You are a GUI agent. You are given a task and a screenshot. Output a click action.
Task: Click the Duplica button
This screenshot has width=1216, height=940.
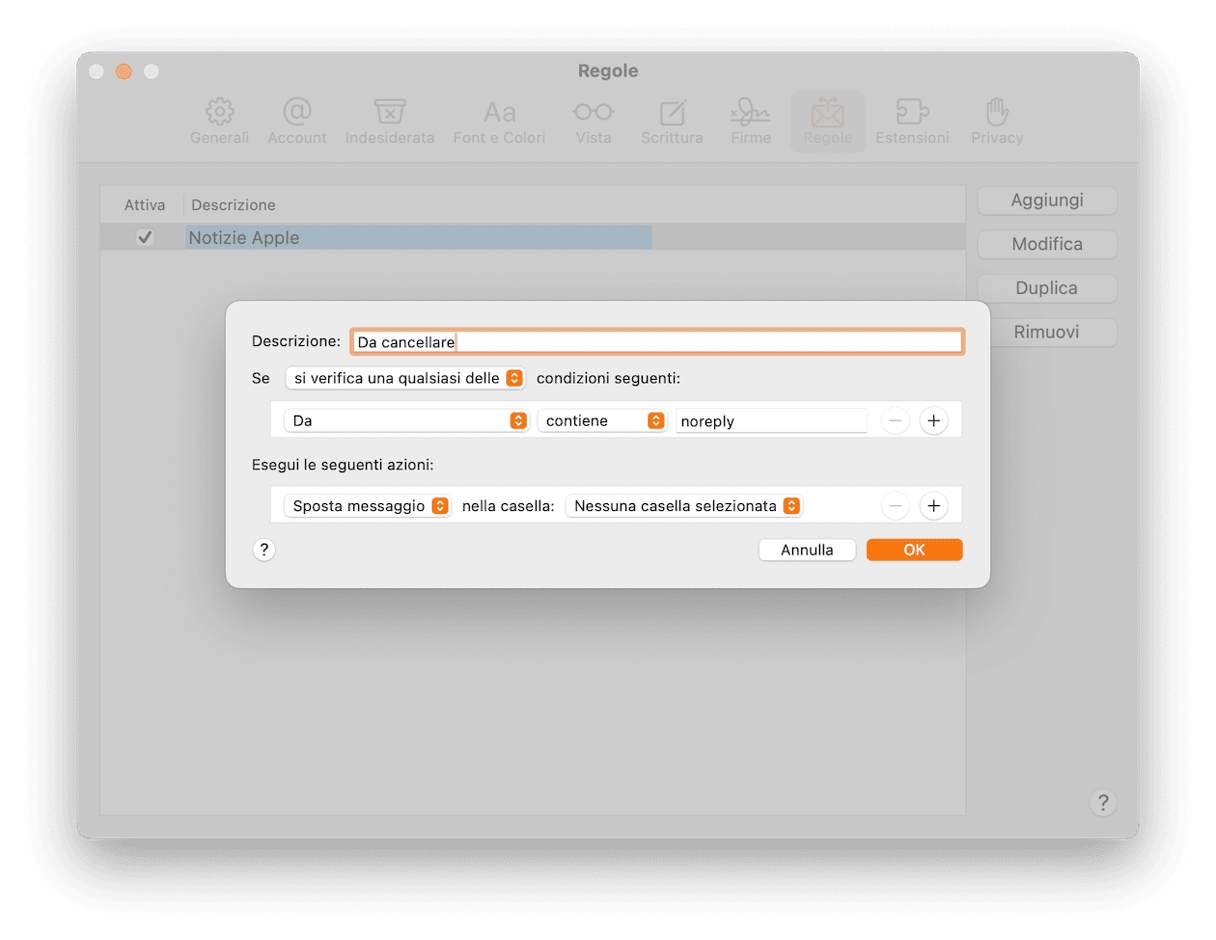pyautogui.click(x=1047, y=288)
